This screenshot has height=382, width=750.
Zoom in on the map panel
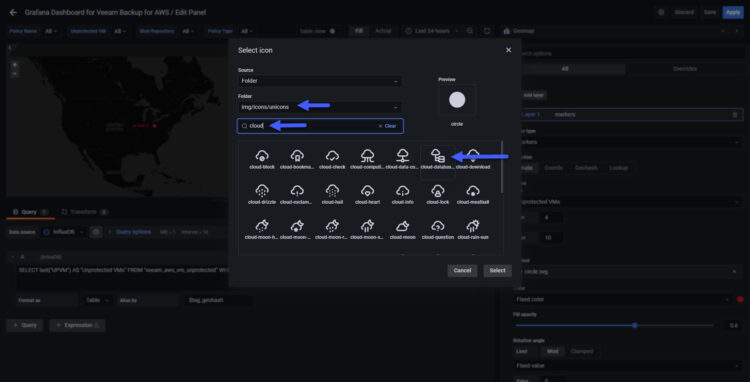coord(14,64)
